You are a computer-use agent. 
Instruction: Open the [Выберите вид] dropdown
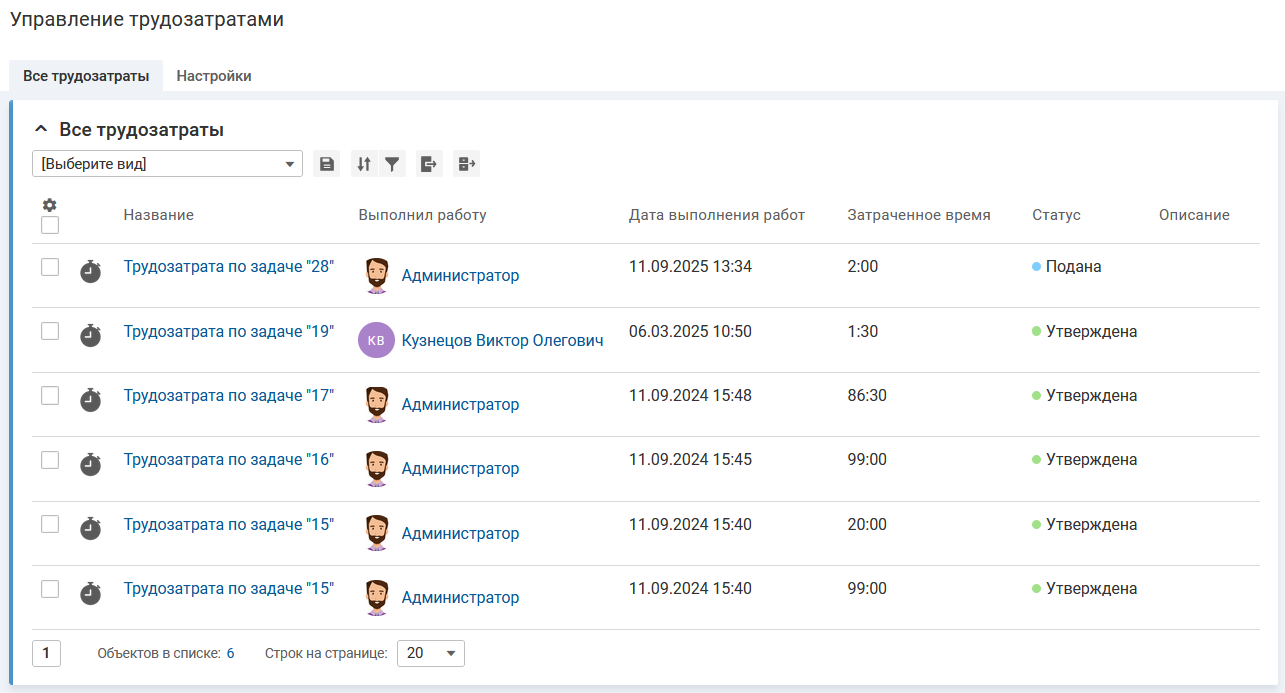click(167, 164)
